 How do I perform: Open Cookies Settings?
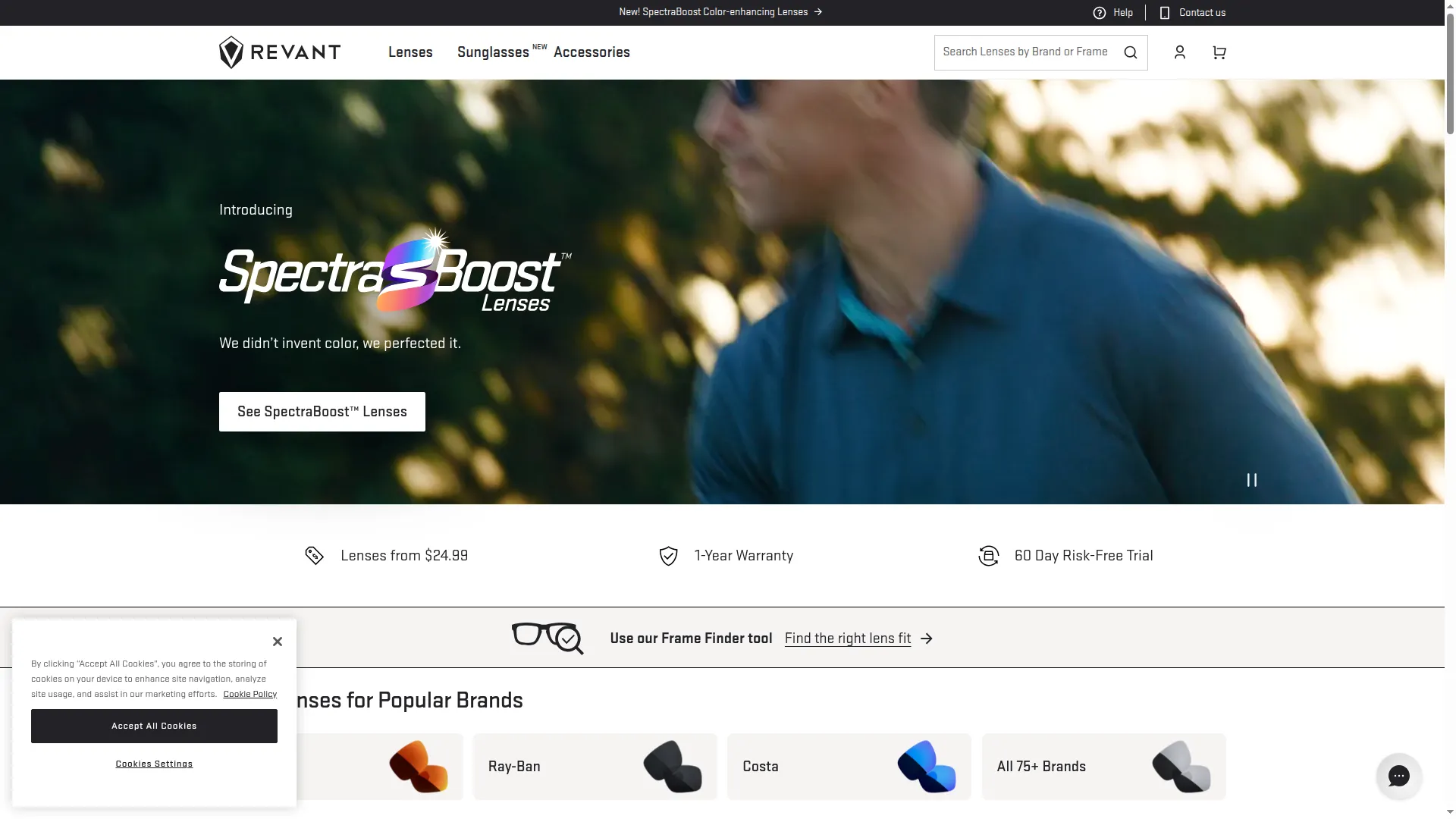154,764
